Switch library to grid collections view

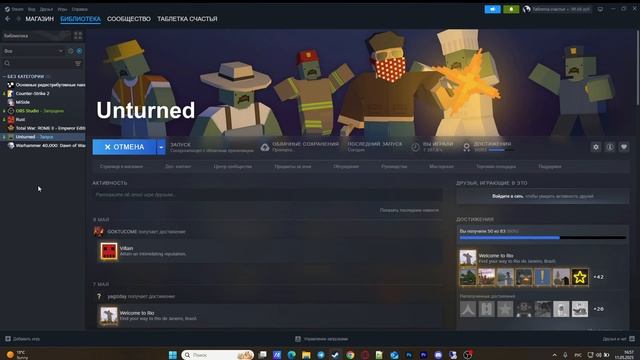pyautogui.click(x=78, y=36)
